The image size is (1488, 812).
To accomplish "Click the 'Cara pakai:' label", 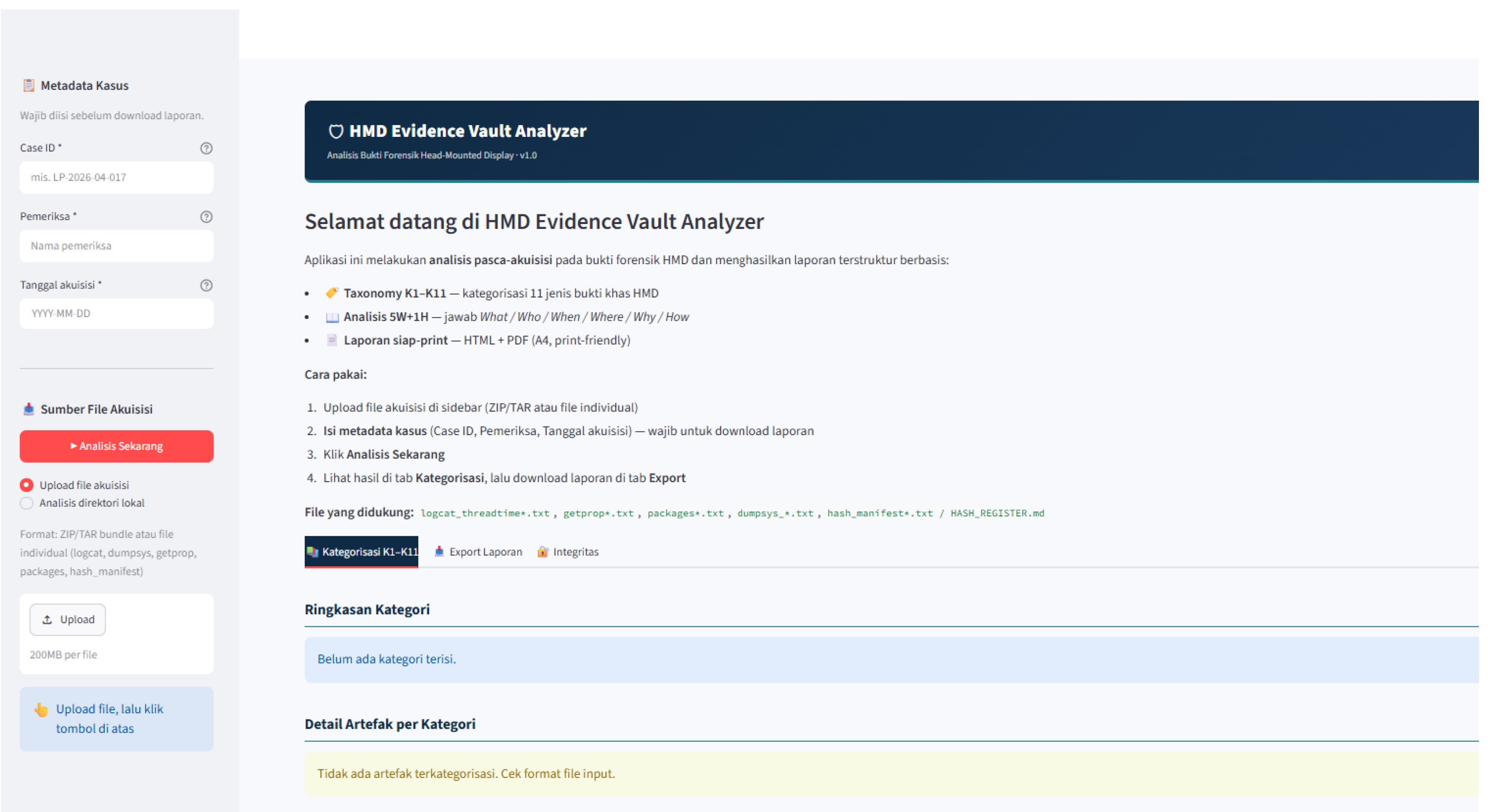I will pos(335,375).
